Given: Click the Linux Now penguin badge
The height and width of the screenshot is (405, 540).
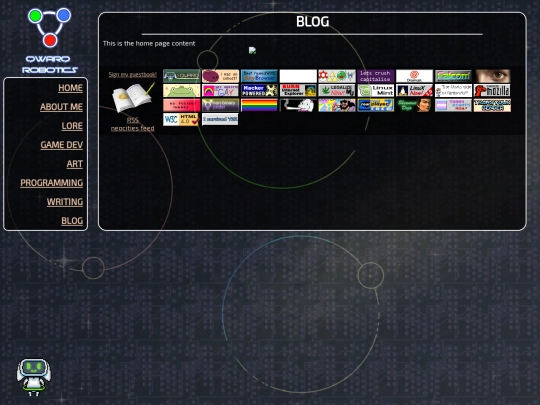Looking at the screenshot, I should [414, 91].
